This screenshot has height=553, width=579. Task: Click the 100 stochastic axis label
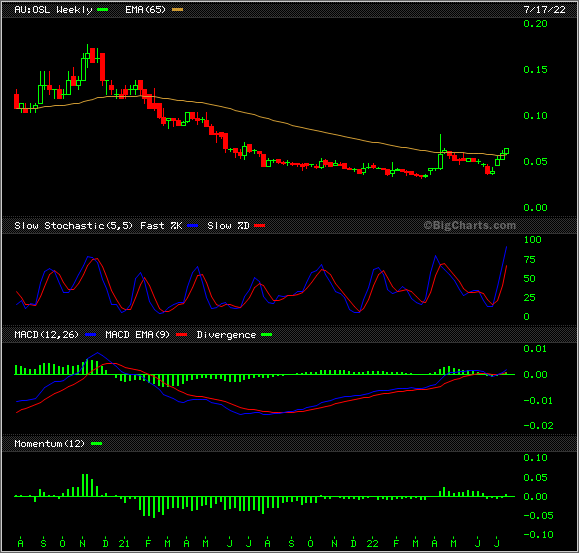point(532,240)
